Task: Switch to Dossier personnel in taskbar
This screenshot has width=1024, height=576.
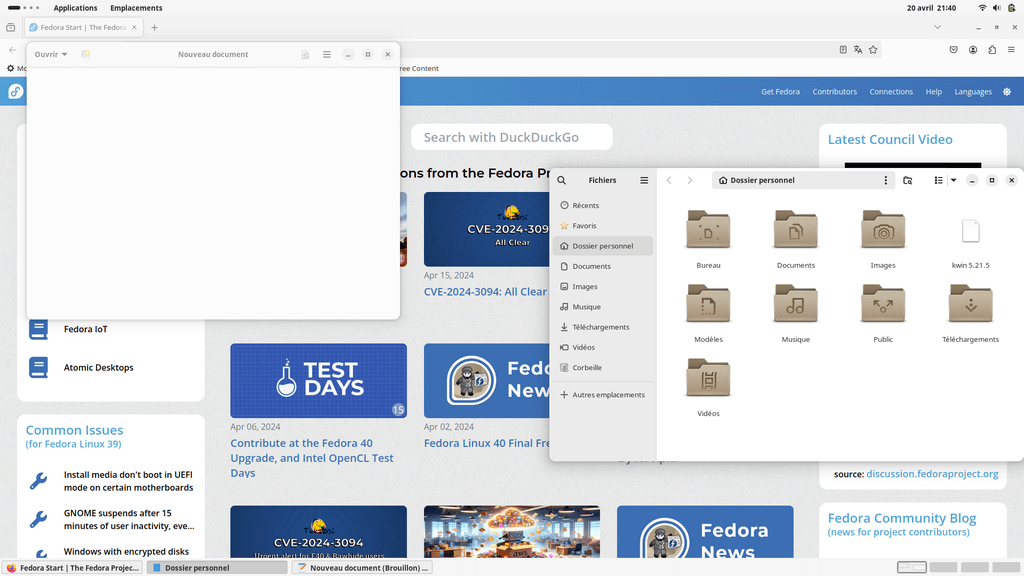Action: pyautogui.click(x=217, y=568)
